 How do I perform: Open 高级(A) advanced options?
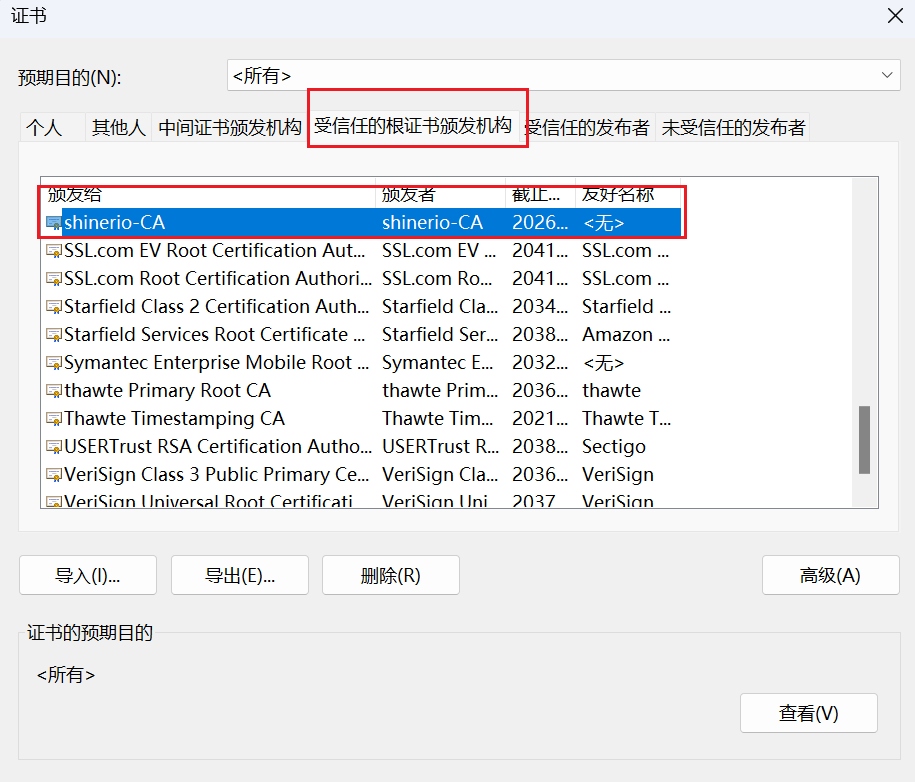point(829,575)
